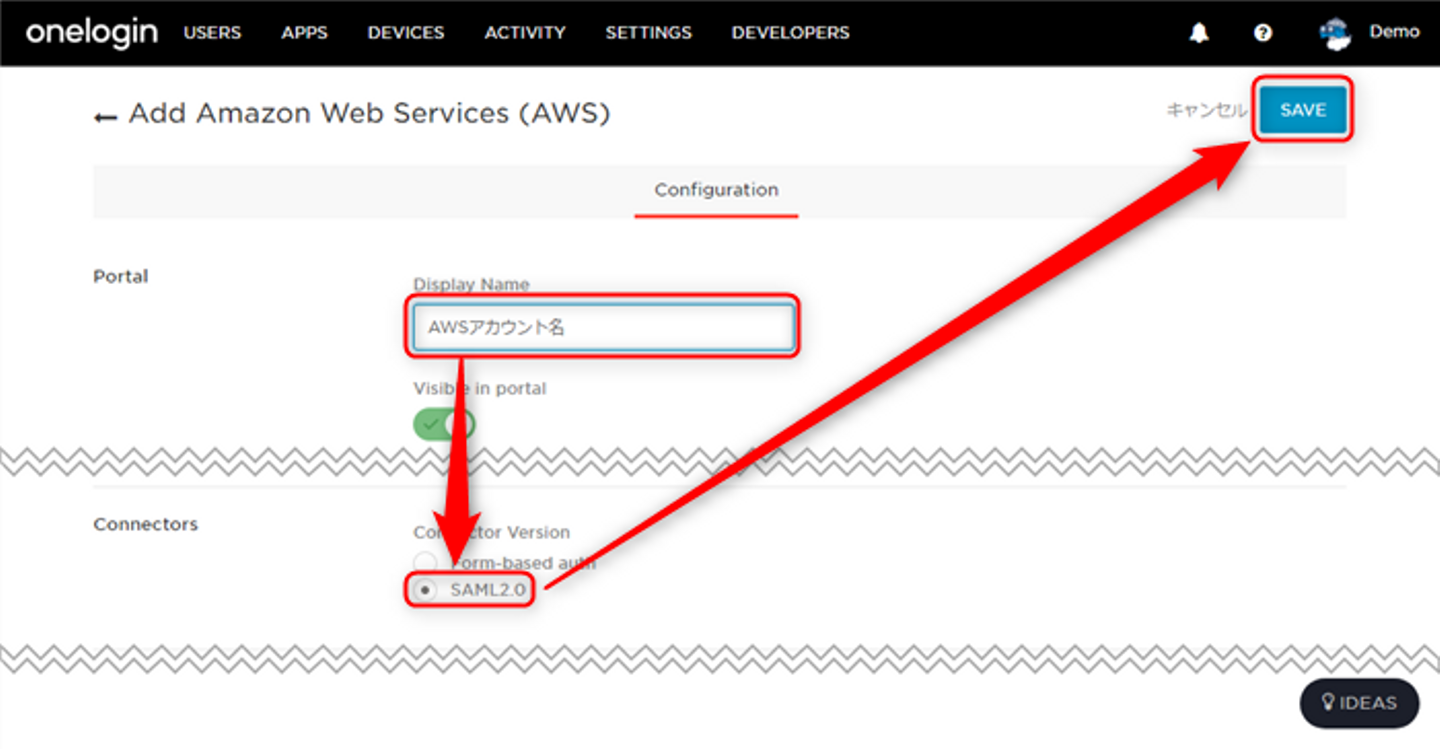The width and height of the screenshot is (1440, 749).
Task: Open the IDEAS button
Action: [x=1359, y=703]
